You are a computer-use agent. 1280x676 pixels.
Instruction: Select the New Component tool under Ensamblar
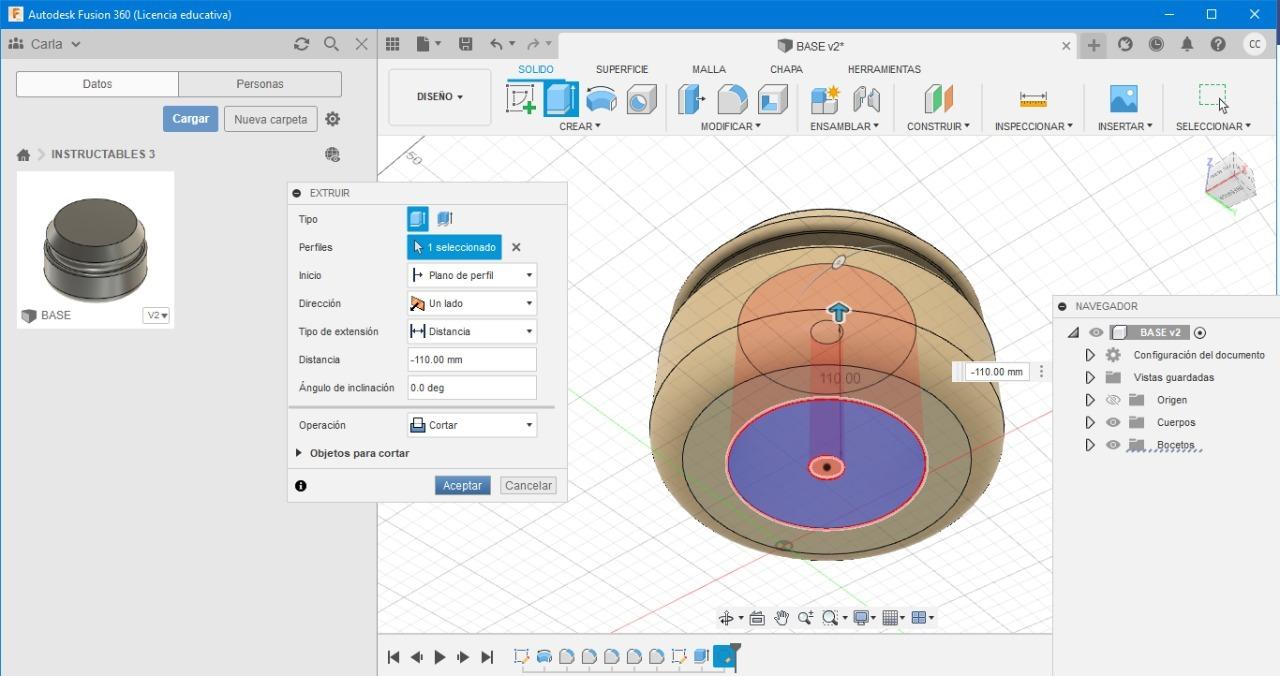(x=825, y=98)
